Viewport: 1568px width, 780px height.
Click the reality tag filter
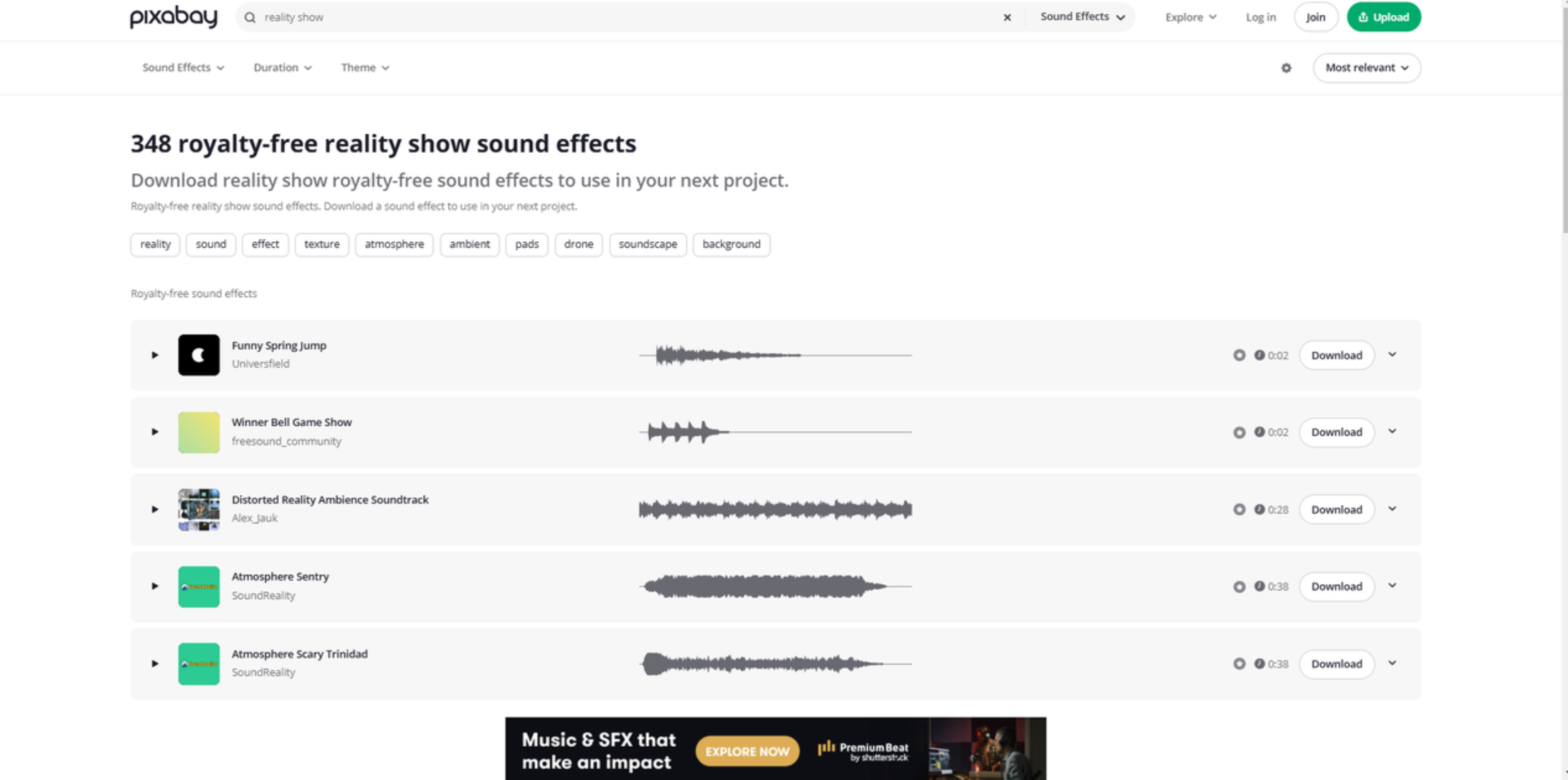(155, 244)
